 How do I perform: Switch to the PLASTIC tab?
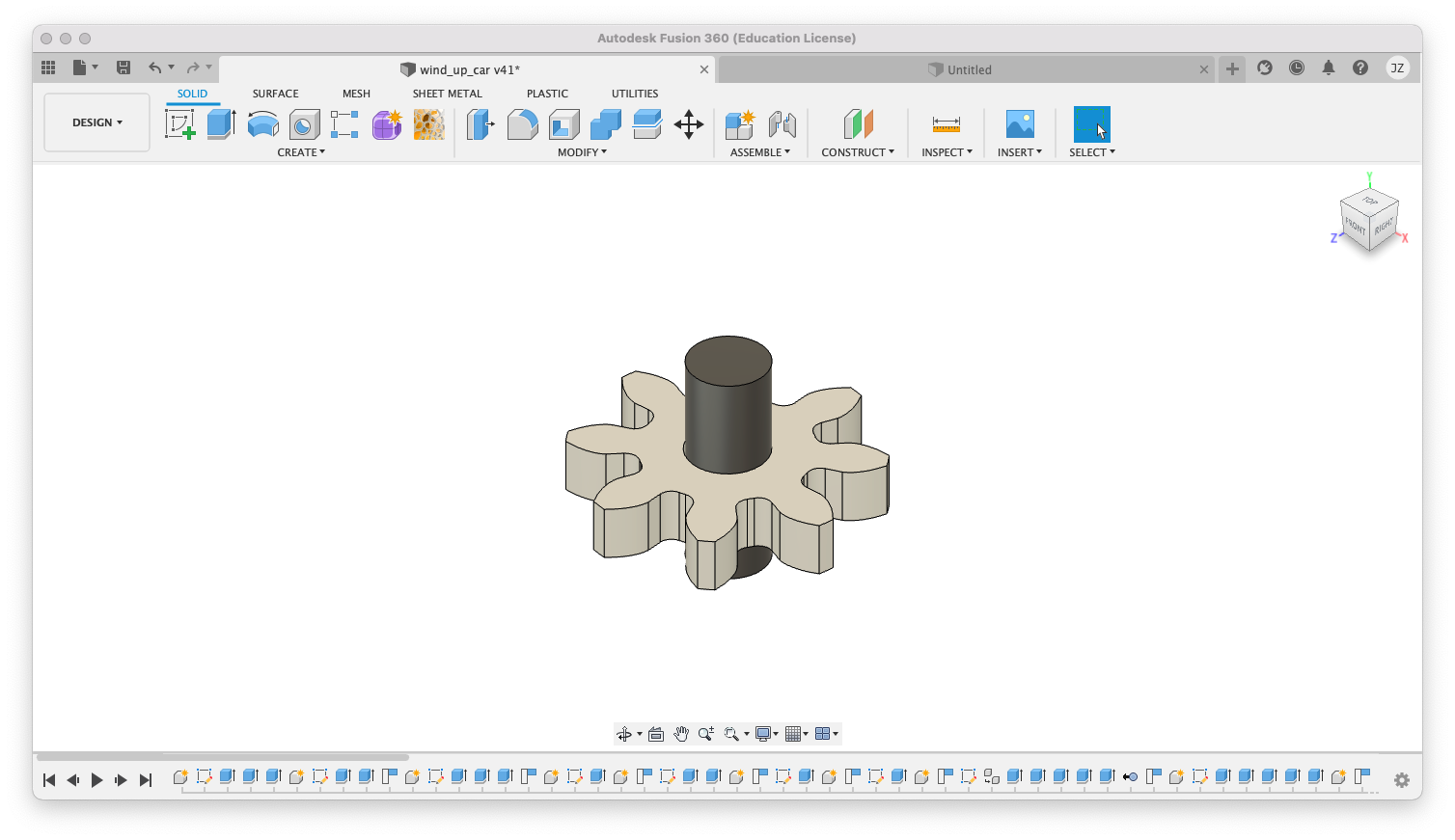pos(547,94)
